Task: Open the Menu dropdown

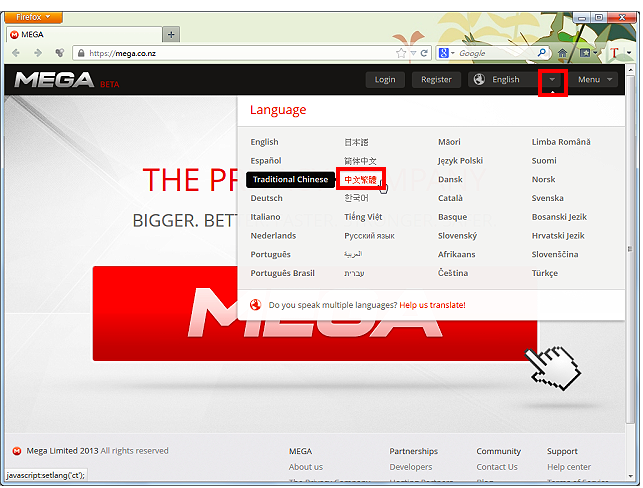Action: [x=595, y=80]
